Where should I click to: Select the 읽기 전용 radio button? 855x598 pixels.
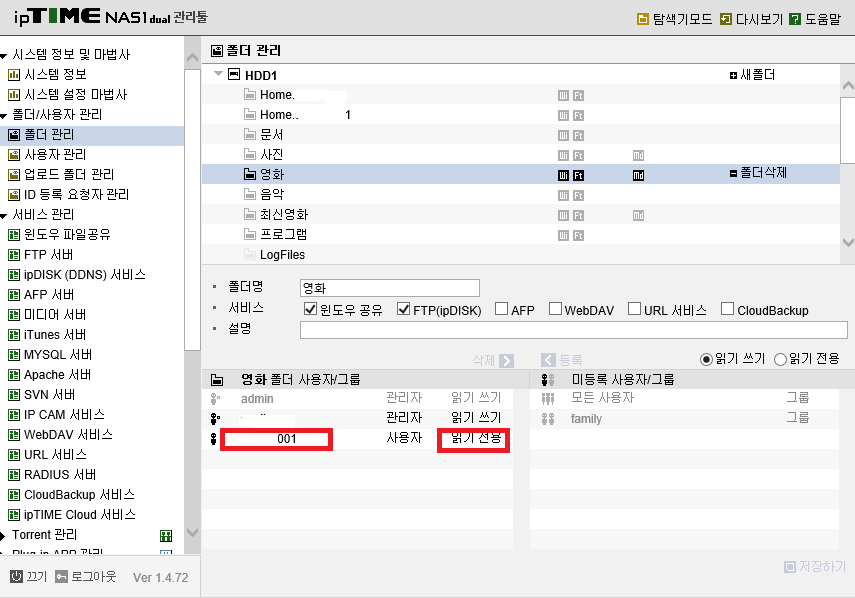pyautogui.click(x=780, y=359)
